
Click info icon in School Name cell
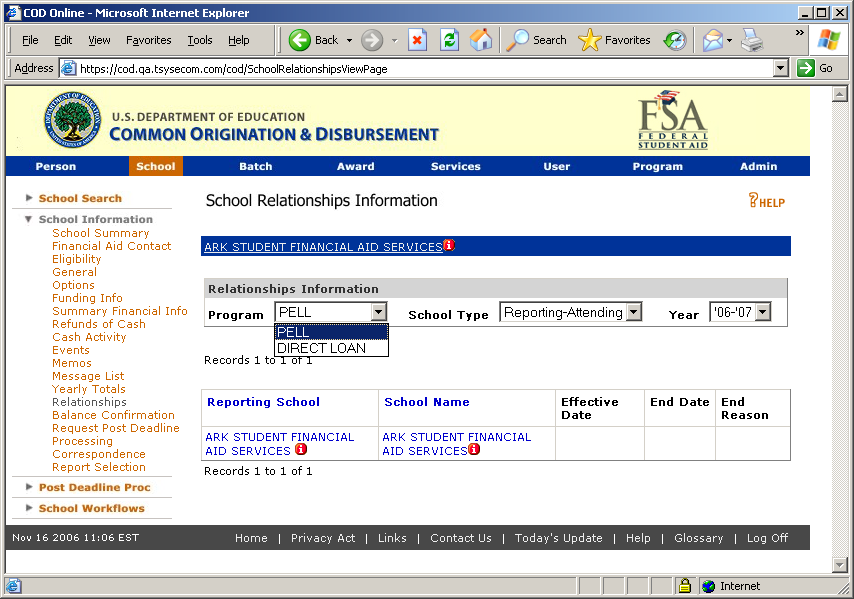(x=474, y=449)
